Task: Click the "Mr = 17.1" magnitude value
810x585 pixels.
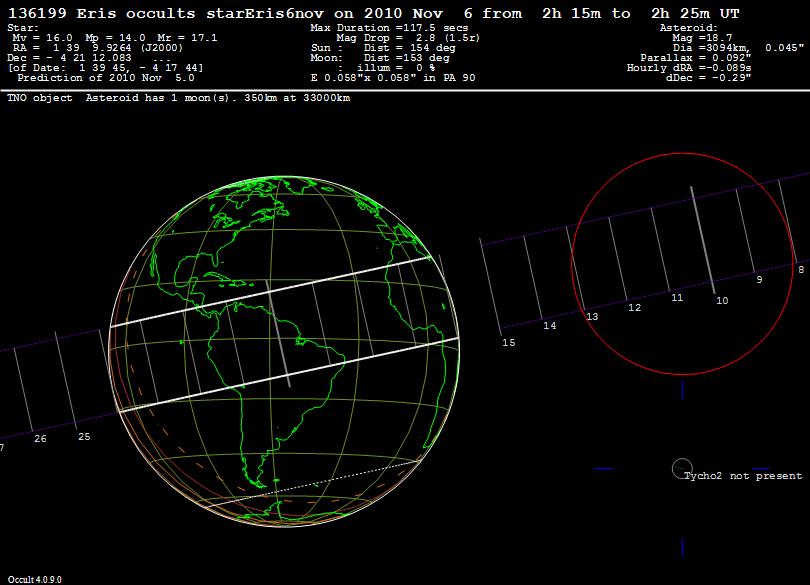Action: click(187, 38)
